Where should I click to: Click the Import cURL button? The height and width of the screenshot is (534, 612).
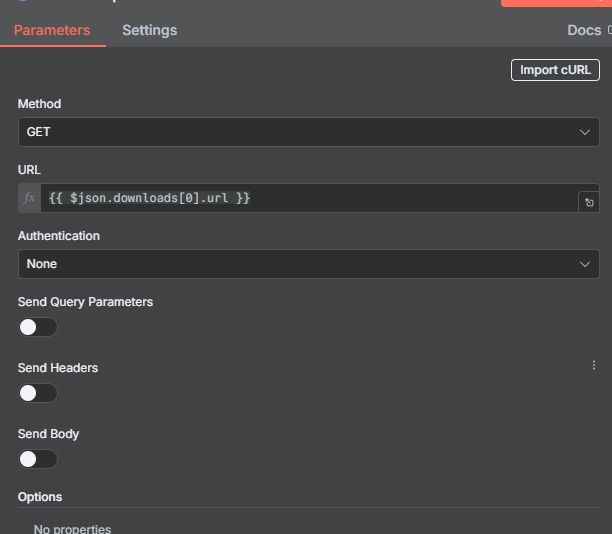click(555, 70)
